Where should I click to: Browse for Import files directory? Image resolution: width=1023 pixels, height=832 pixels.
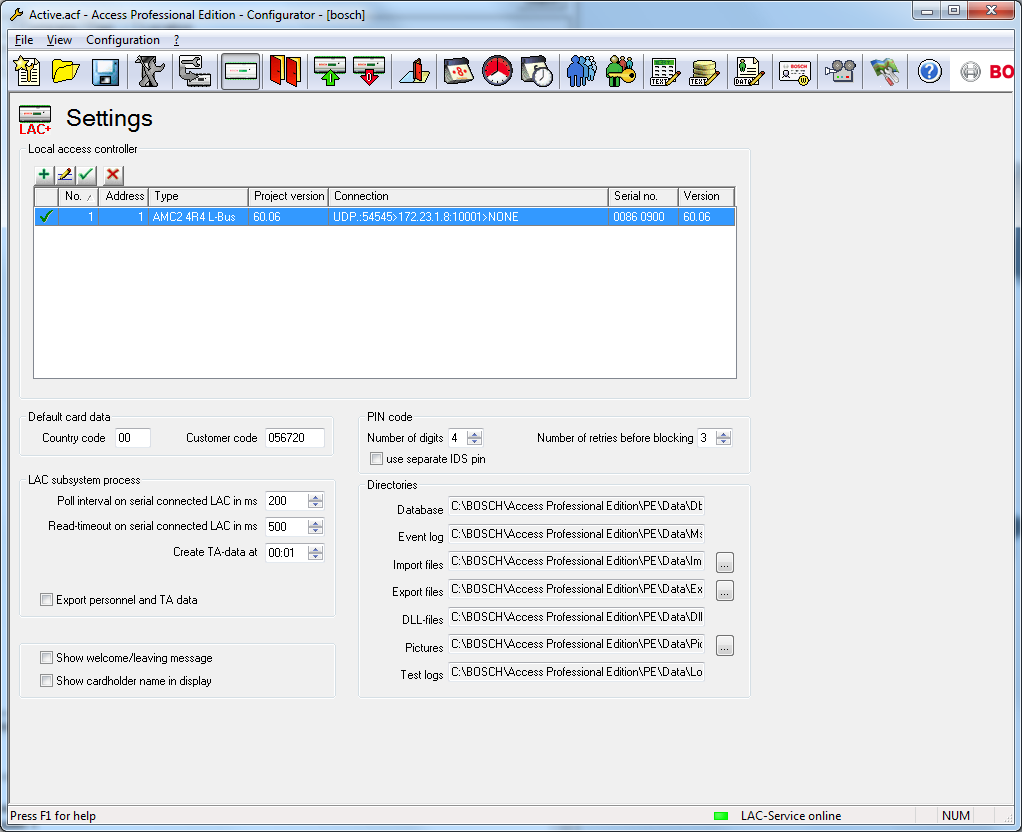725,562
